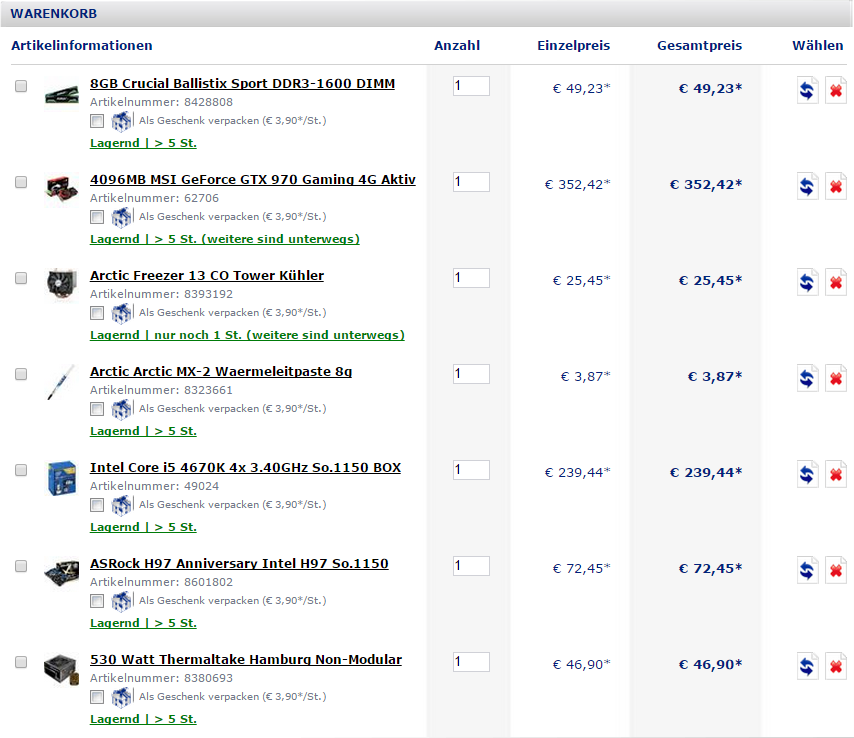Click gift box icon for Intel Core i5

(122, 505)
